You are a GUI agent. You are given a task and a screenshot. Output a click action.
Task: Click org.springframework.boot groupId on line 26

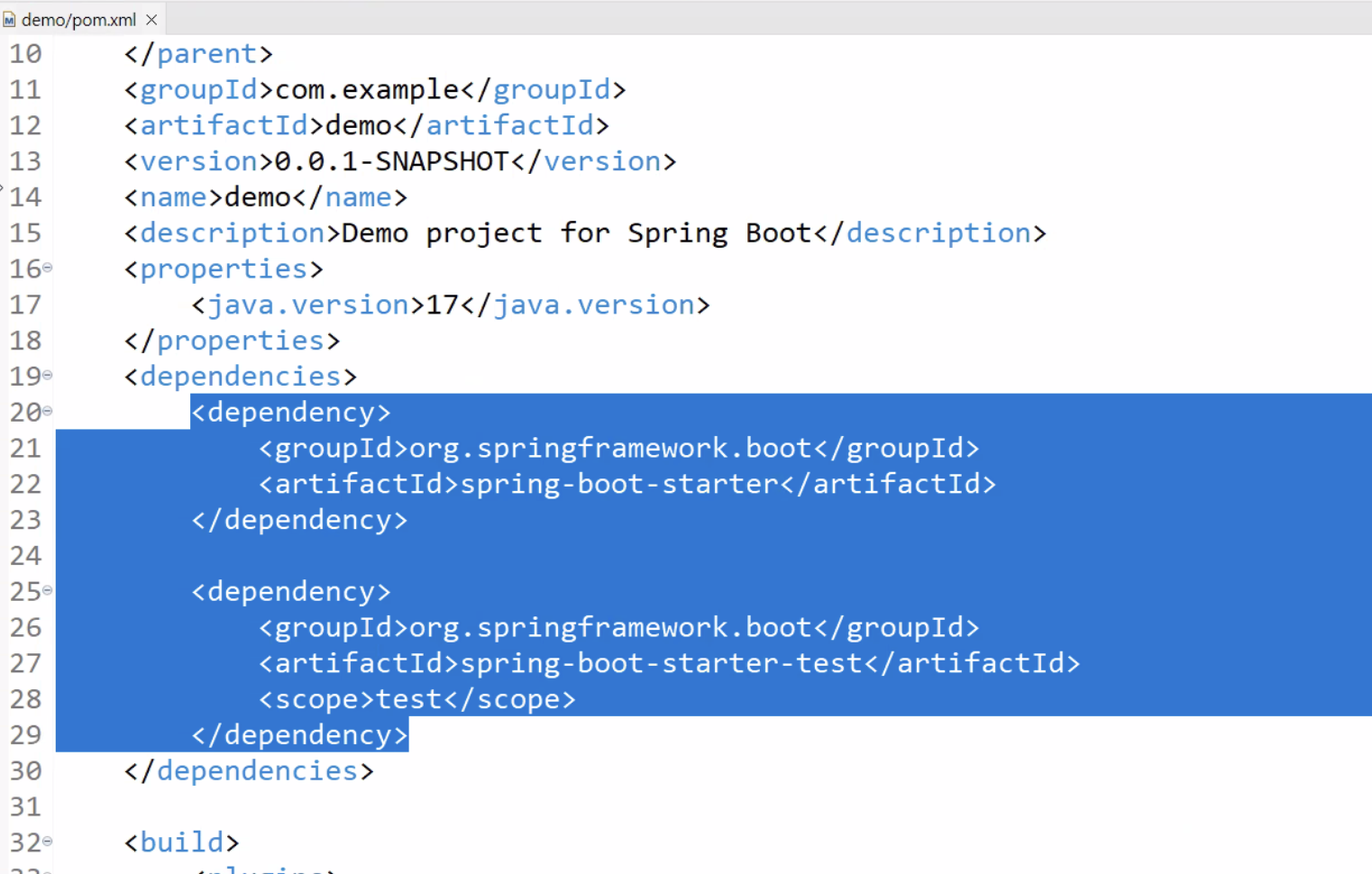pos(610,627)
